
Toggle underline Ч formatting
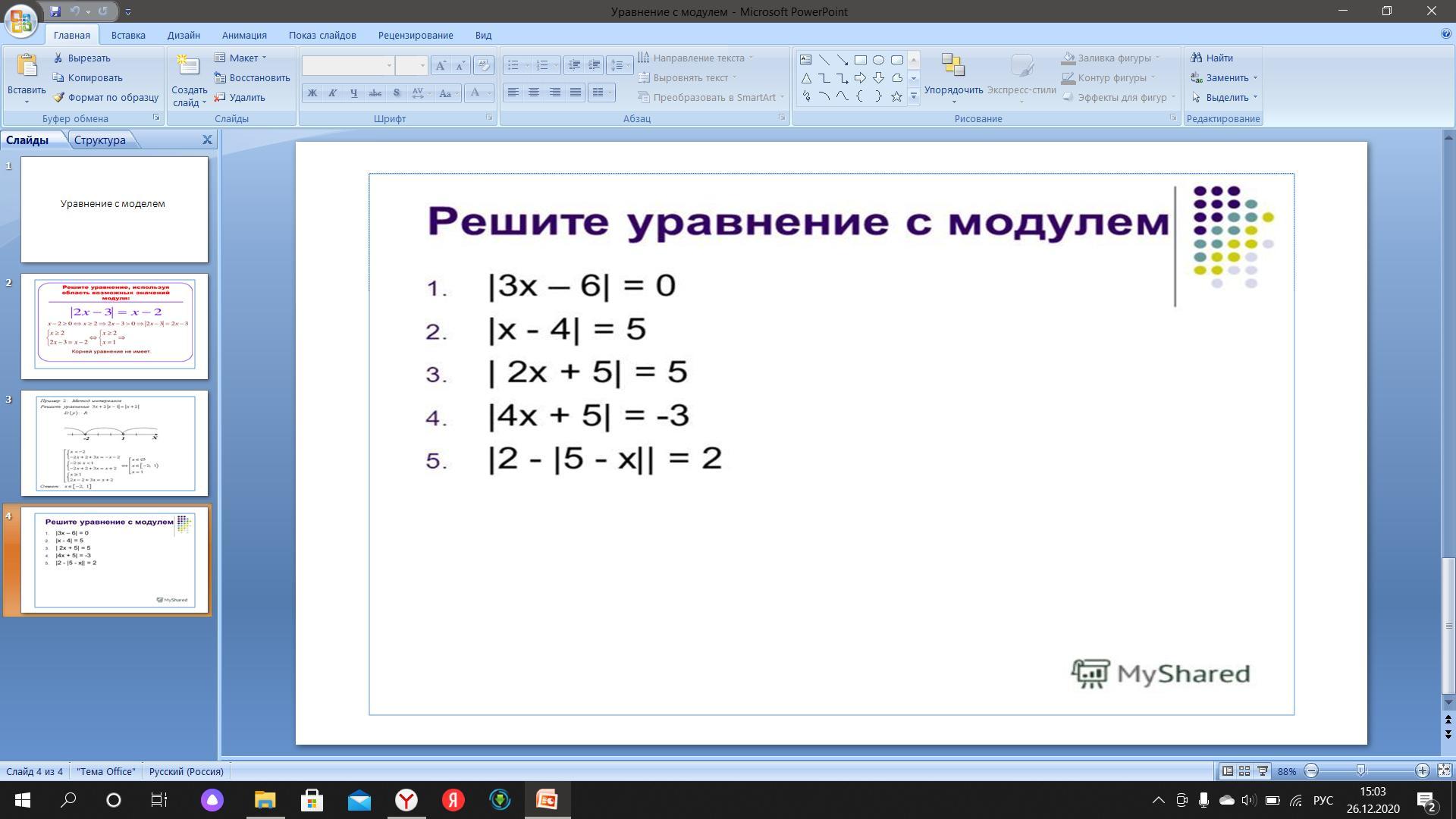click(x=353, y=93)
